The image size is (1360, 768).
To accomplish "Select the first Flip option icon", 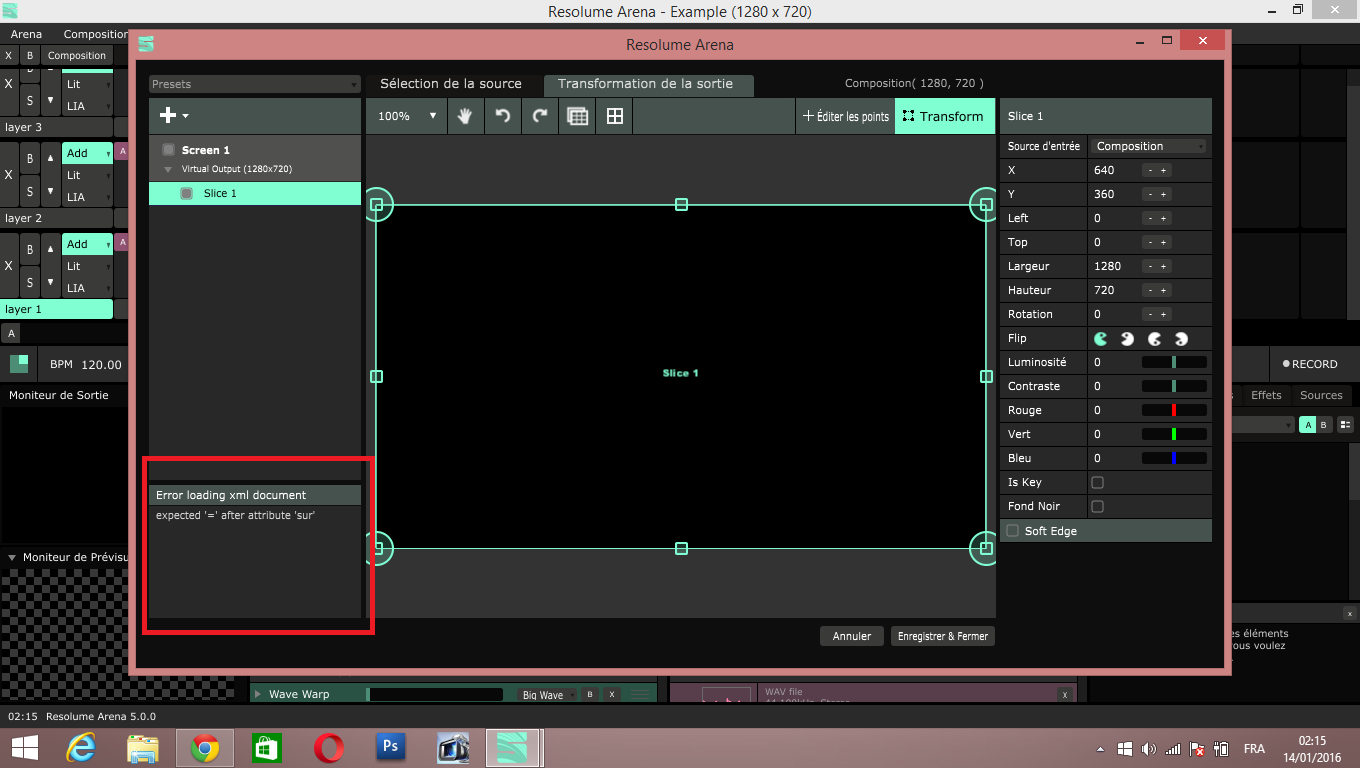I will coord(1101,338).
